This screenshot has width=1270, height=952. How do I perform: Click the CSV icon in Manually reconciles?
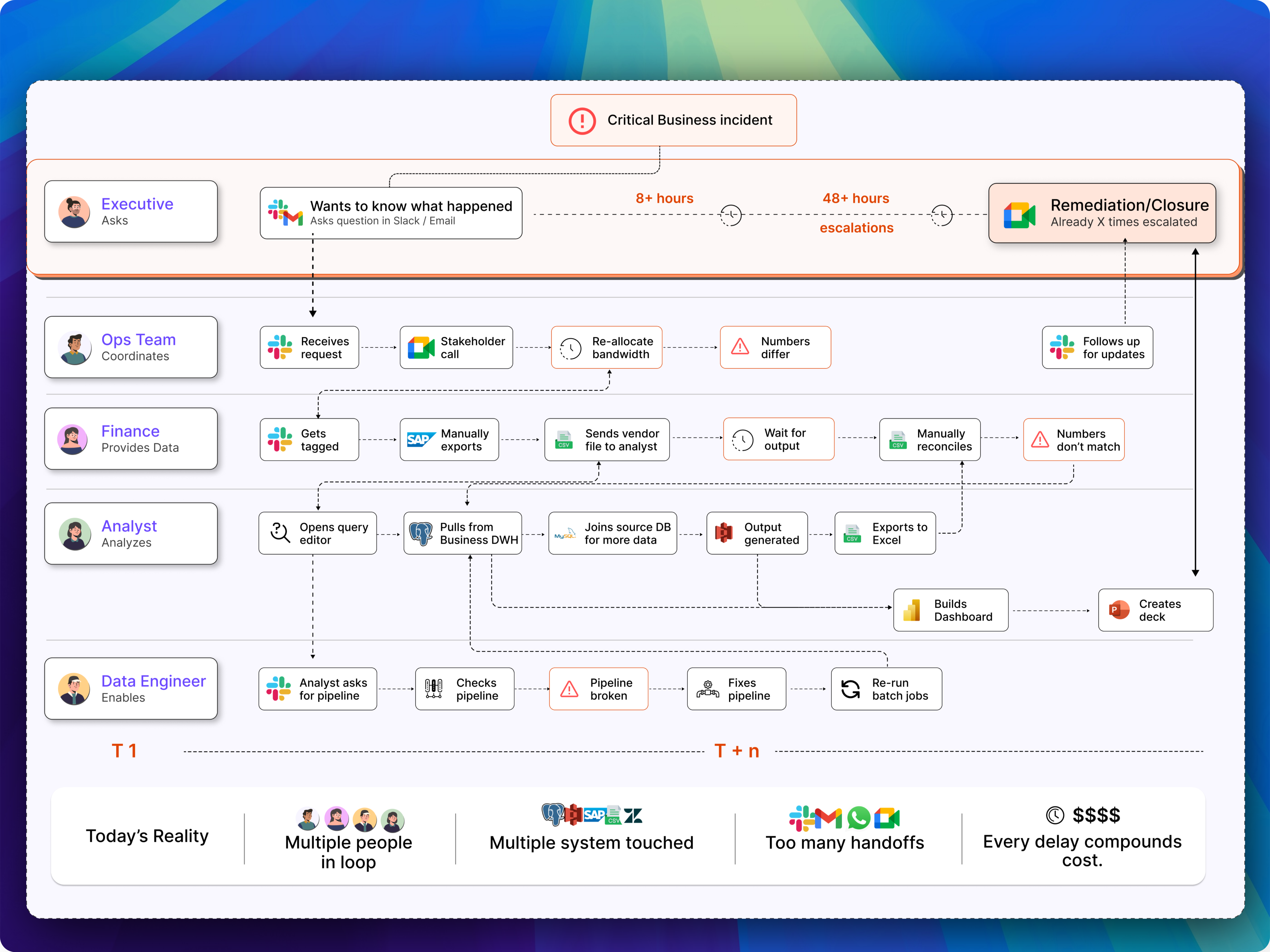point(898,440)
